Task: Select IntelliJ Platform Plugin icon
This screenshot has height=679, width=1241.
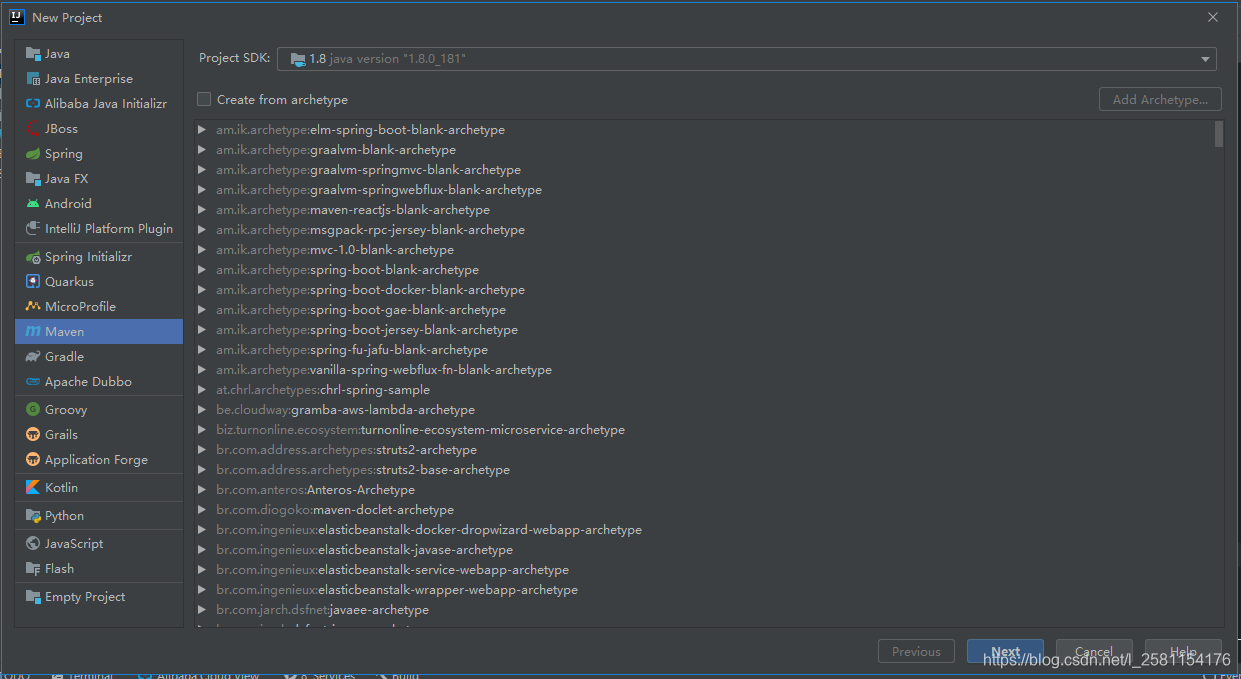Action: tap(33, 229)
